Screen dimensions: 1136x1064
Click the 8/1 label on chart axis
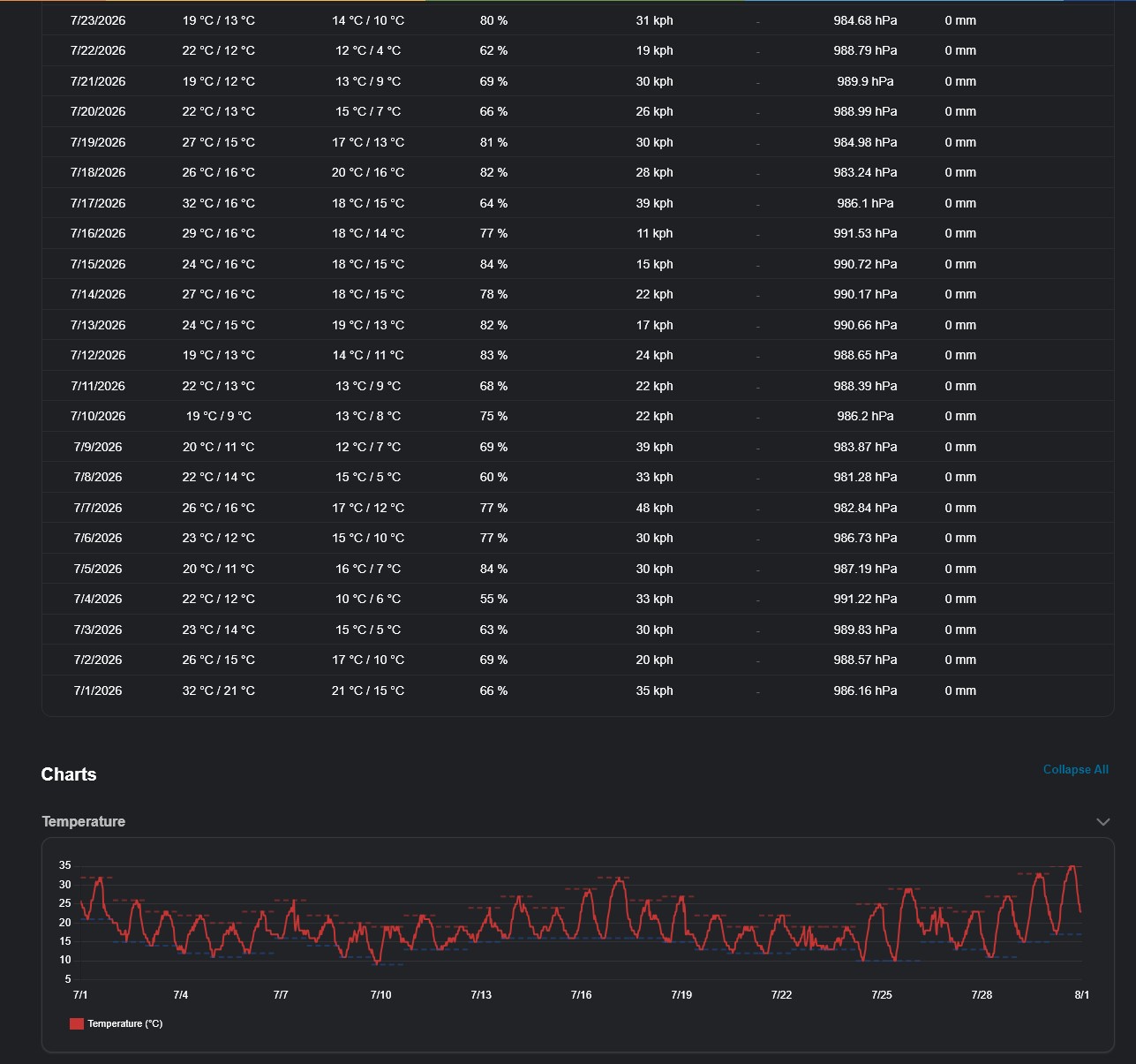(x=1082, y=995)
